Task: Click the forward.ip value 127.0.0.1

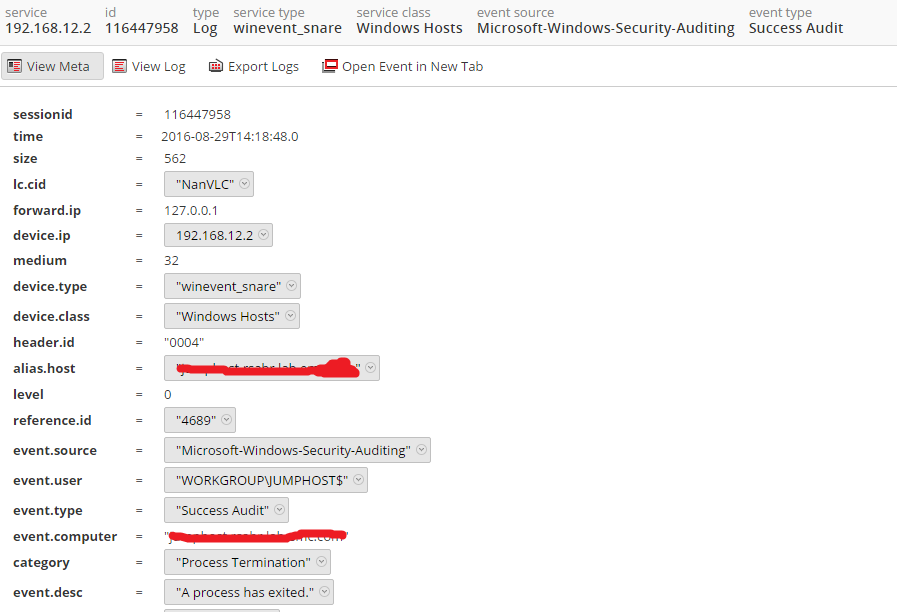Action: pos(191,210)
